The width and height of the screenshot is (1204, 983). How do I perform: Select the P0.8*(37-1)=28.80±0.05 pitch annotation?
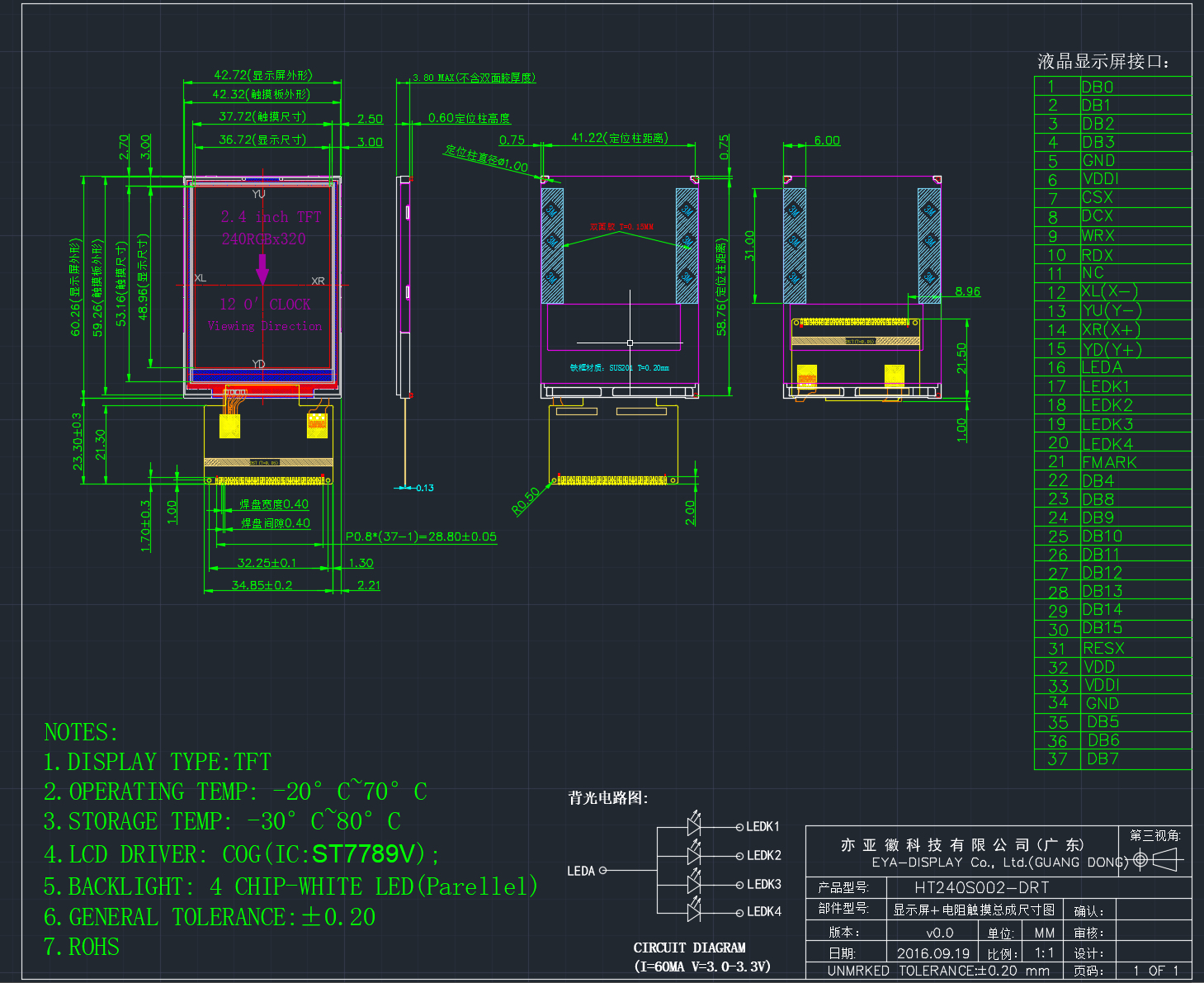(421, 536)
